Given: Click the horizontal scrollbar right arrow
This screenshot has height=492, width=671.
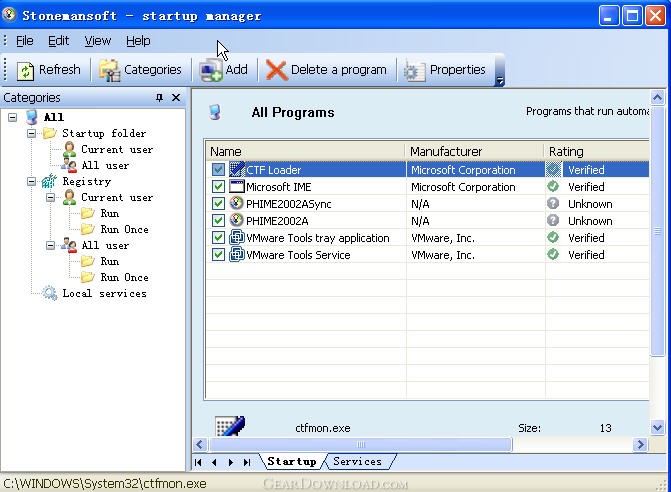Looking at the screenshot, I should (x=640, y=444).
